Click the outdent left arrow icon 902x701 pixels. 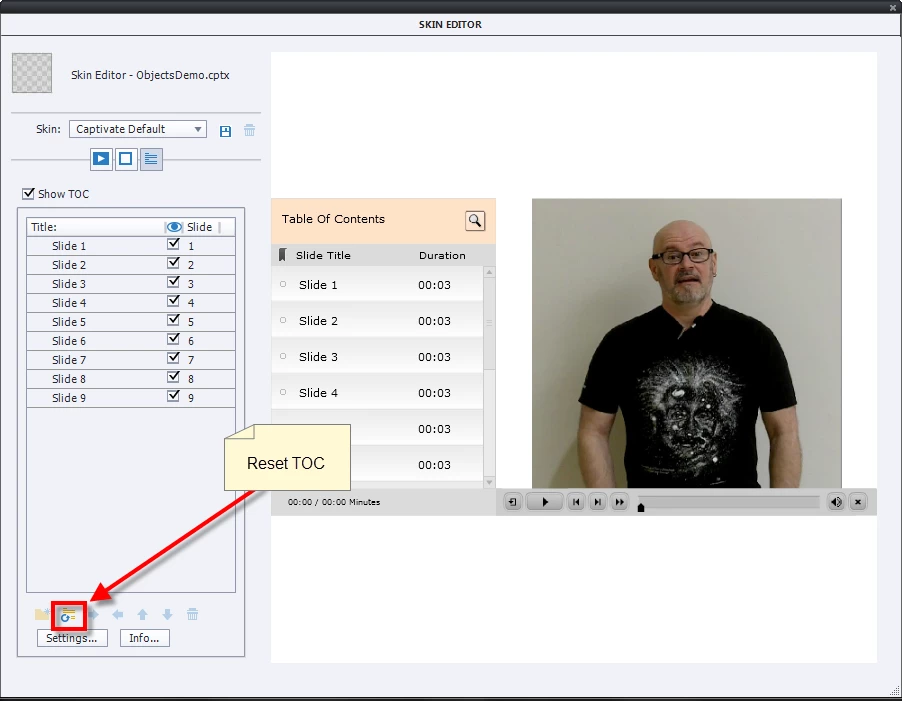117,615
